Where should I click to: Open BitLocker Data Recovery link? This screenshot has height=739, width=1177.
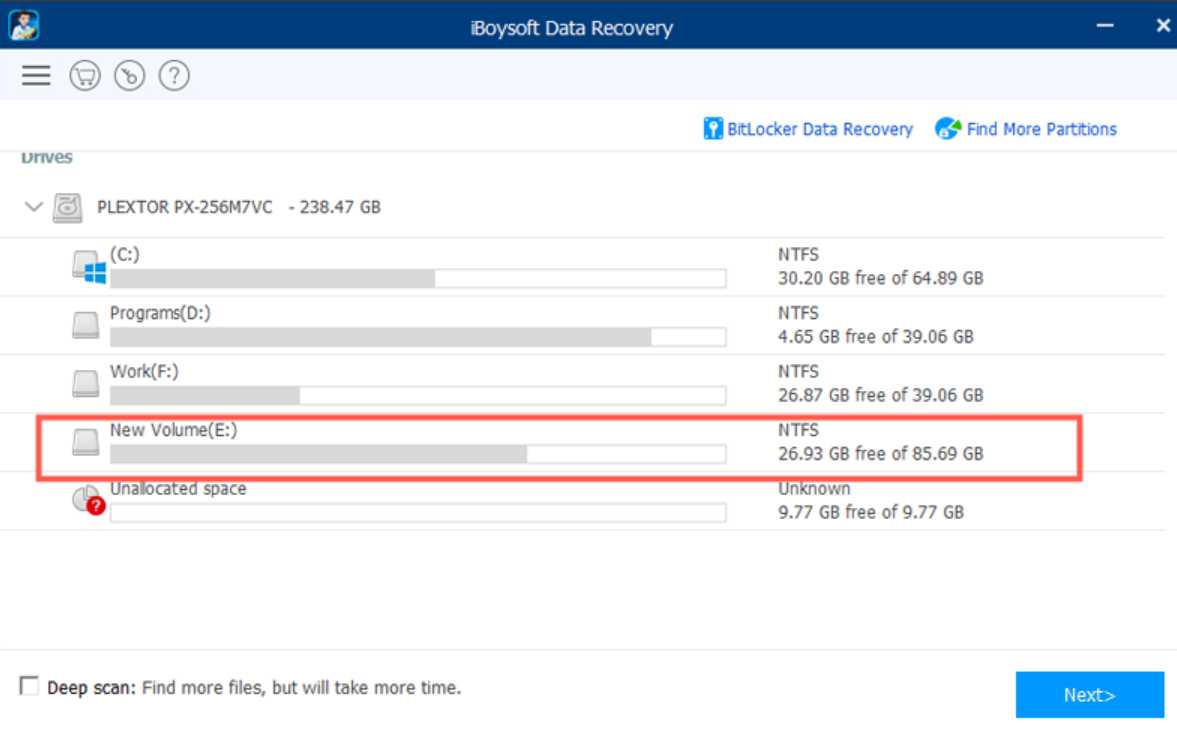coord(820,129)
